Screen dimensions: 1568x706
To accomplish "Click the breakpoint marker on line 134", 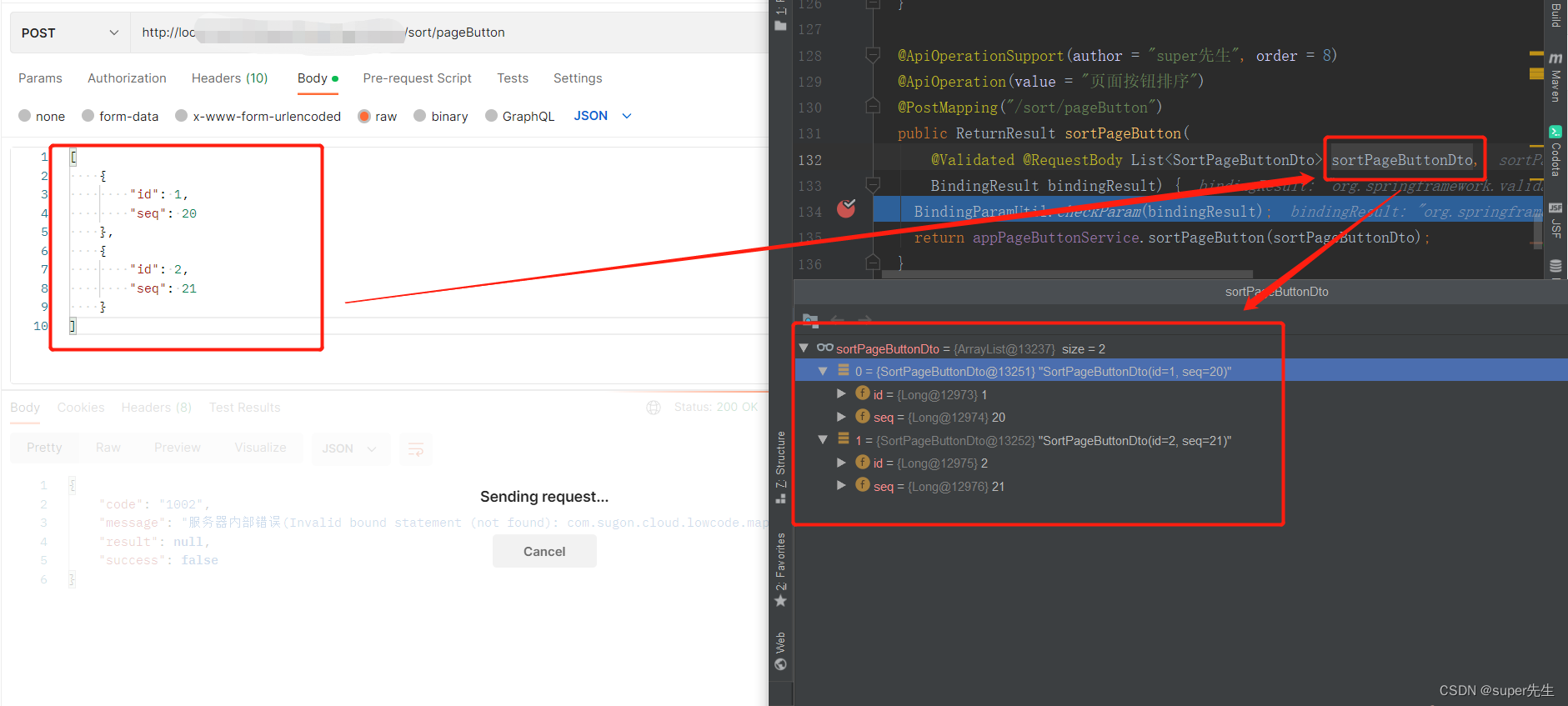I will (x=846, y=208).
